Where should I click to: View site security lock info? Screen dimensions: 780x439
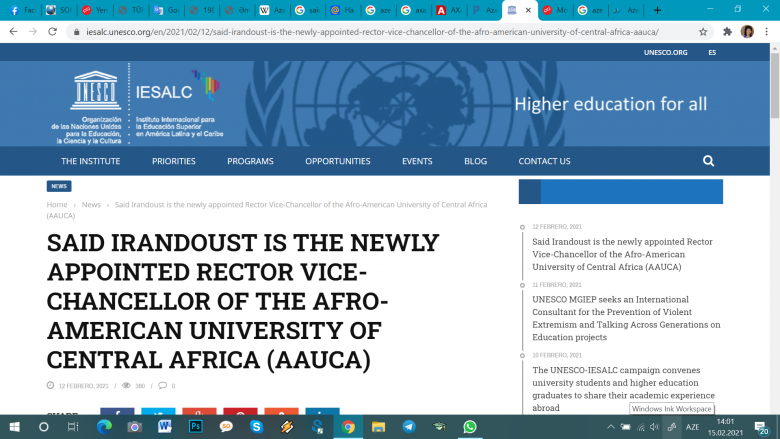[76, 32]
